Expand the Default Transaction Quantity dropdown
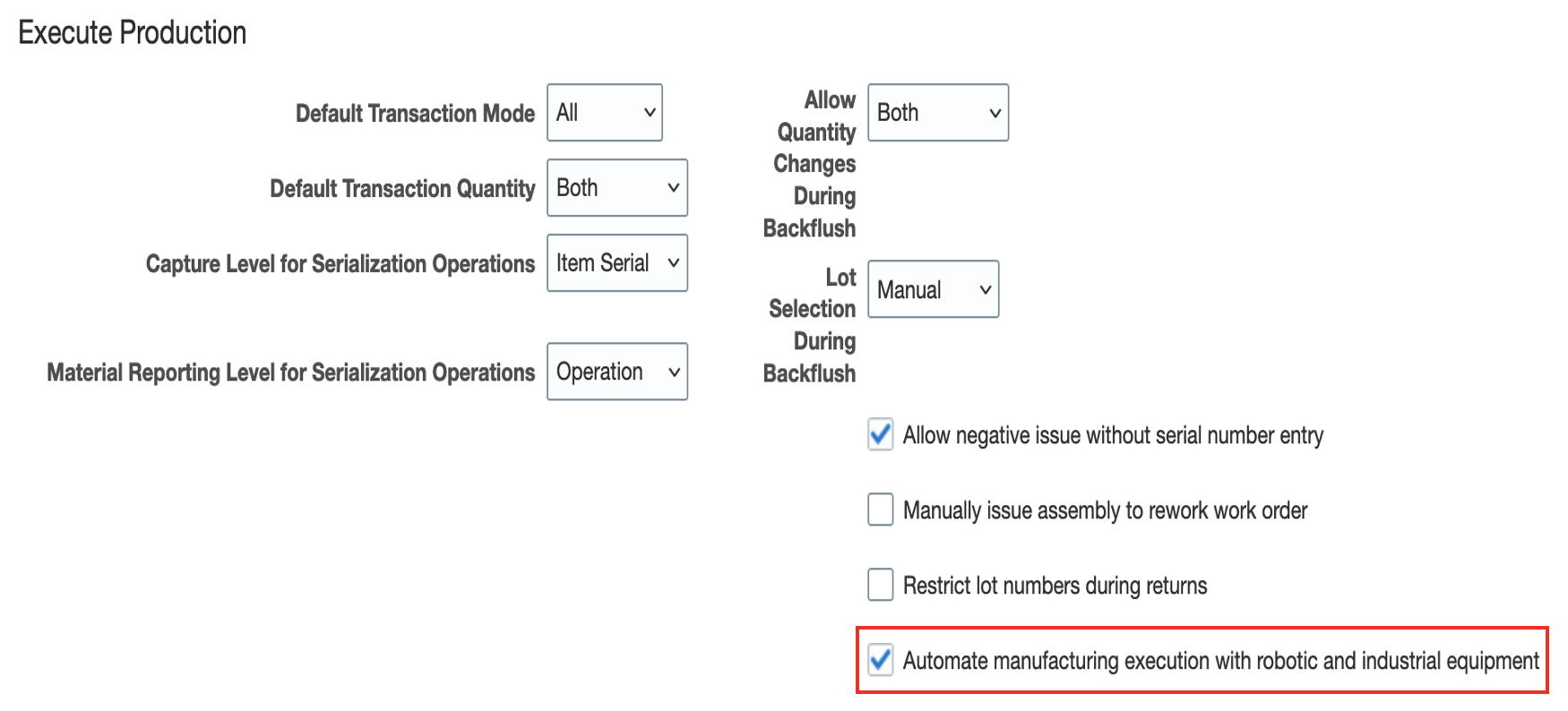 click(x=617, y=188)
